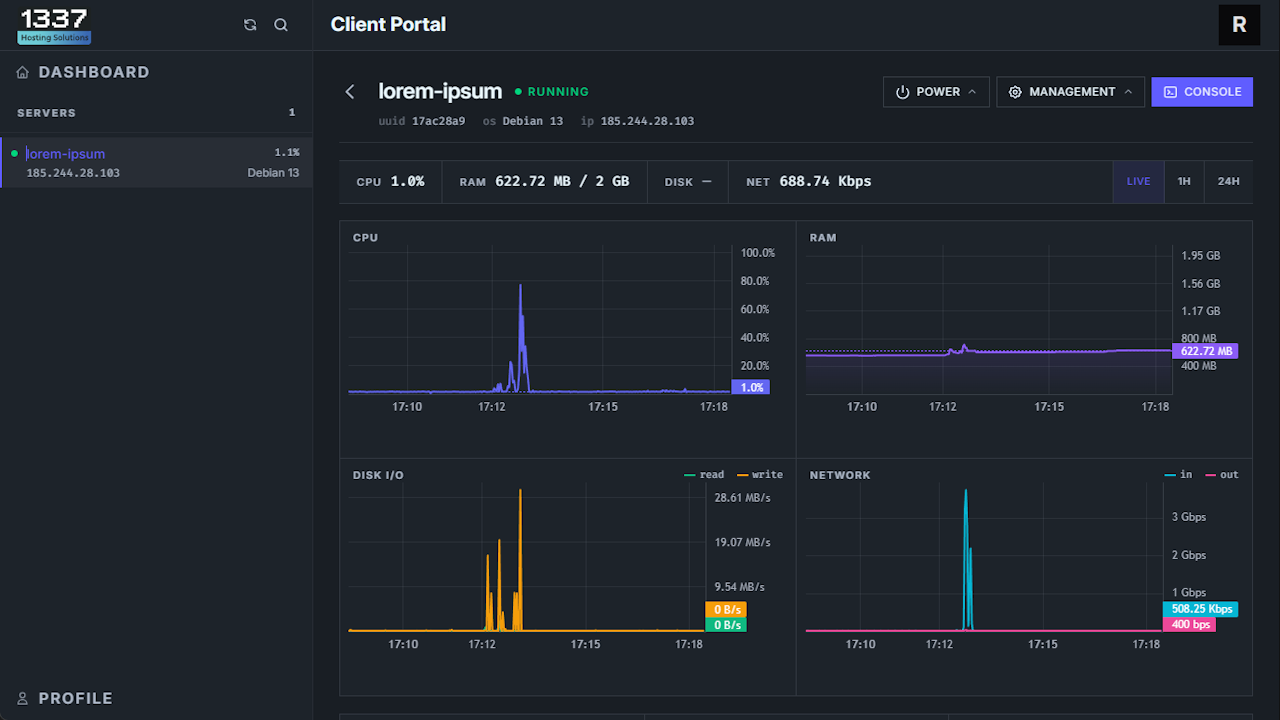
Task: Click the RAM 622.72 MB / 2 GB stat
Action: [544, 182]
